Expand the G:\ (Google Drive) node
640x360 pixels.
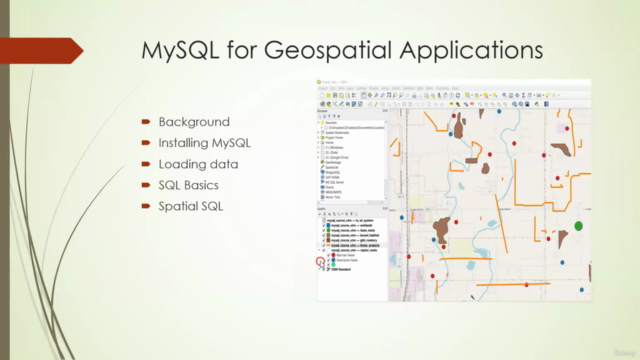click(x=319, y=157)
